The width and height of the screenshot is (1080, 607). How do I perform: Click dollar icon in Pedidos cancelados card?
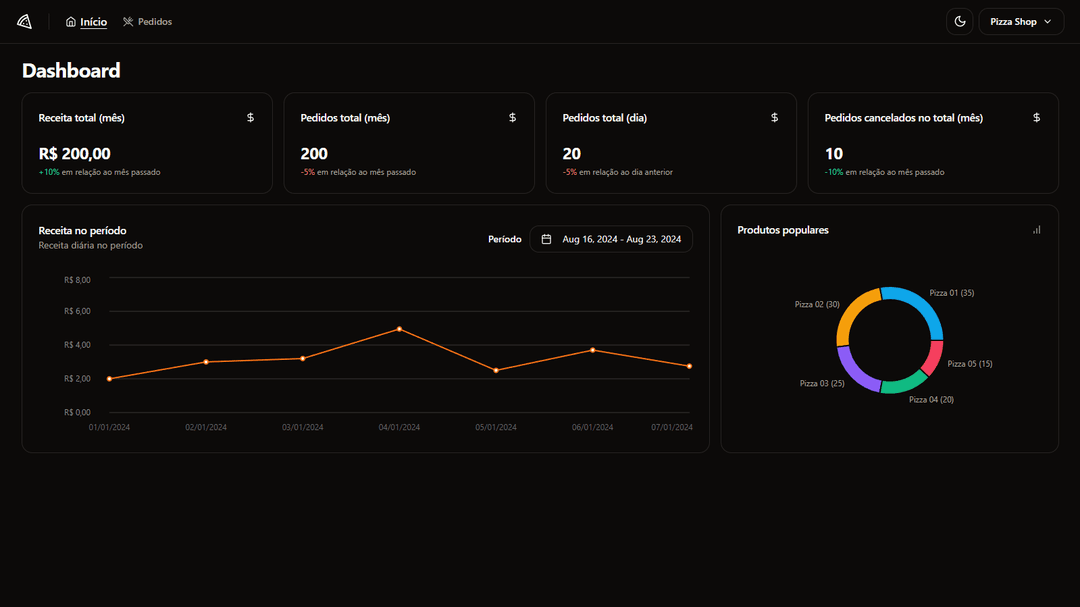click(1036, 118)
